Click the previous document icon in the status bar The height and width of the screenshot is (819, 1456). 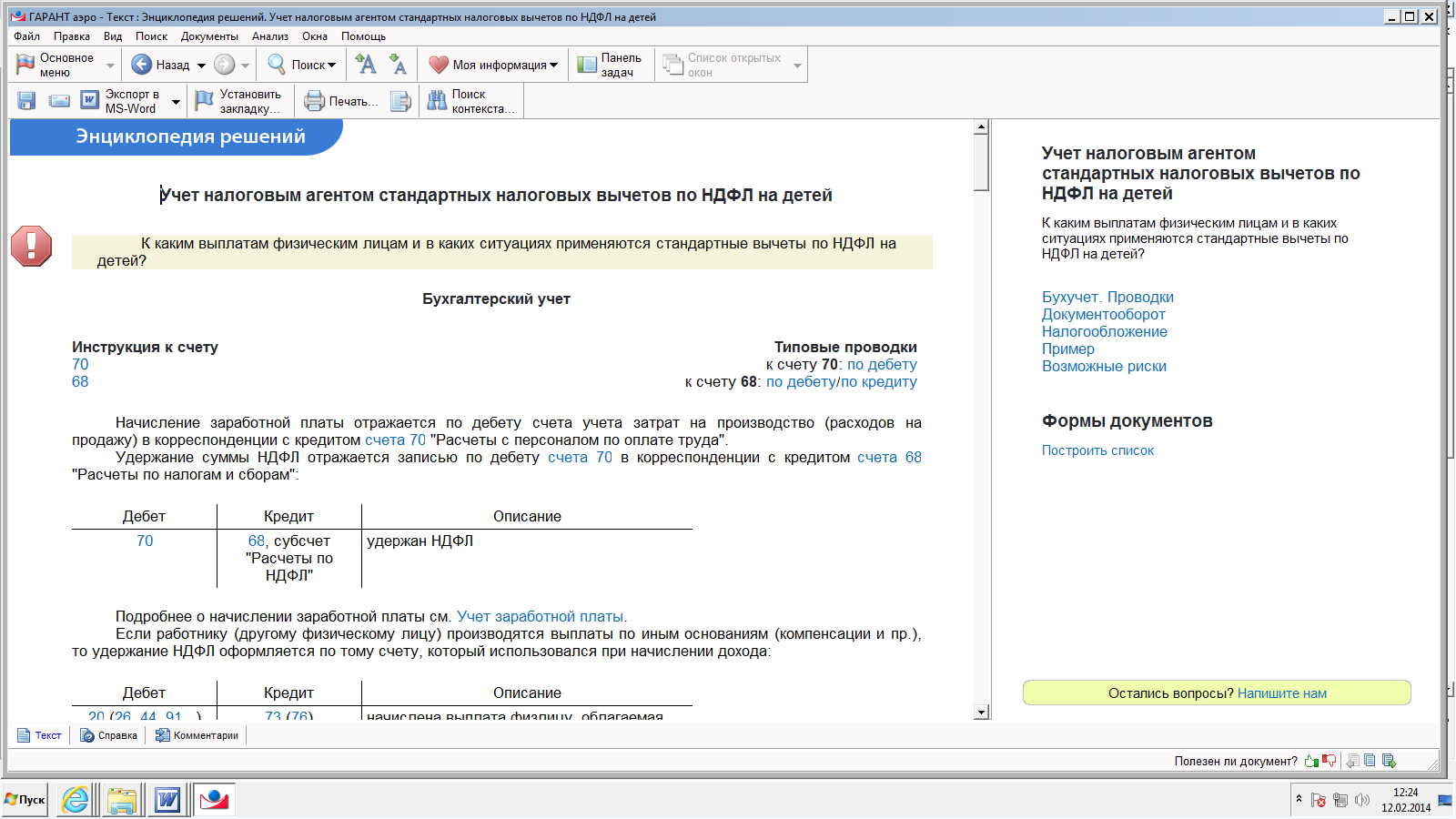point(1352,761)
